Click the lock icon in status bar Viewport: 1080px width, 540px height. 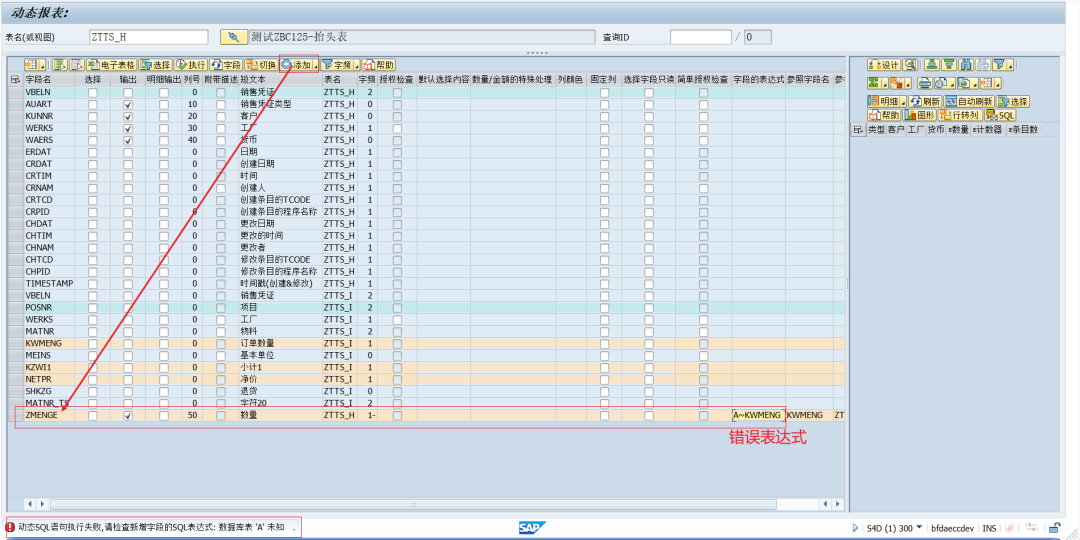1054,528
